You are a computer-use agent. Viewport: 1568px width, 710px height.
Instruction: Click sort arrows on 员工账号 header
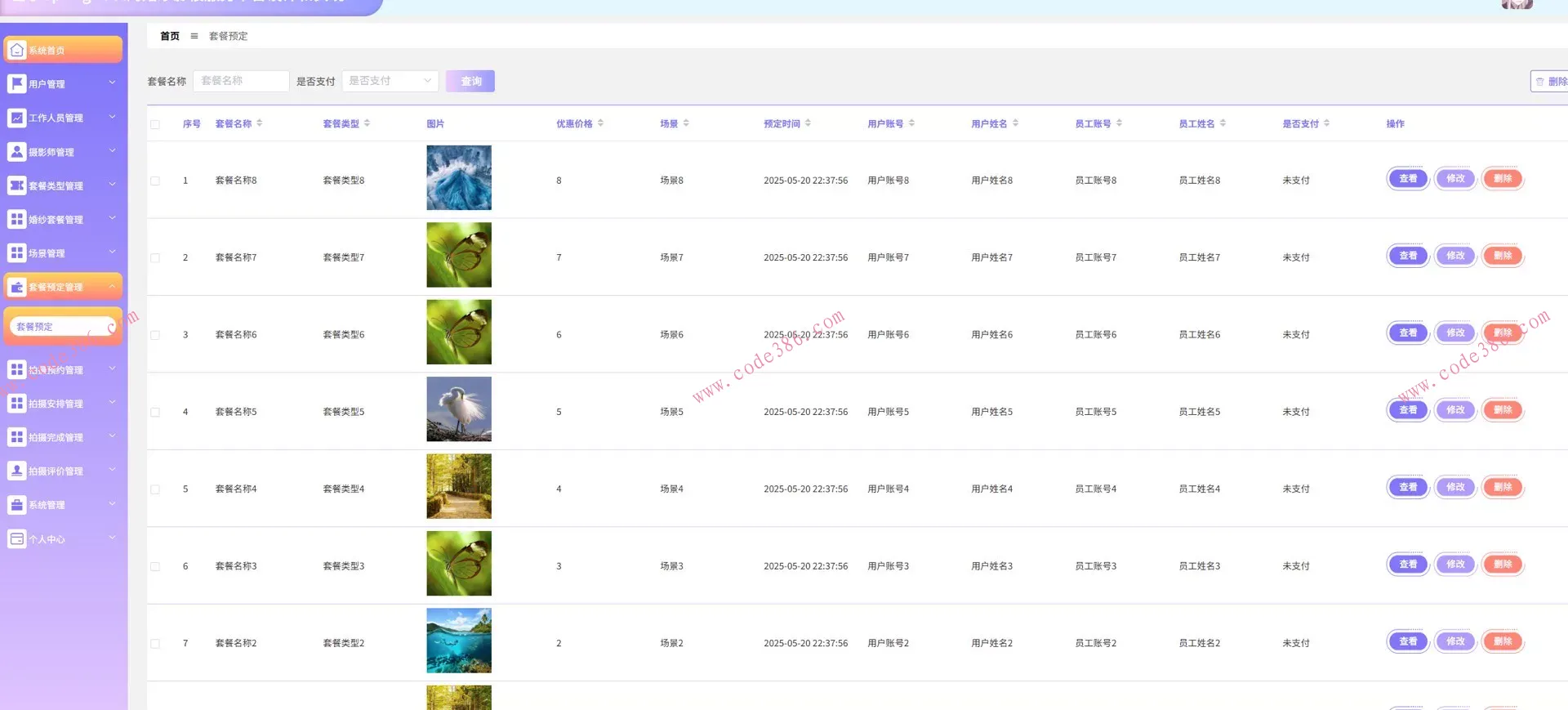tap(1120, 123)
